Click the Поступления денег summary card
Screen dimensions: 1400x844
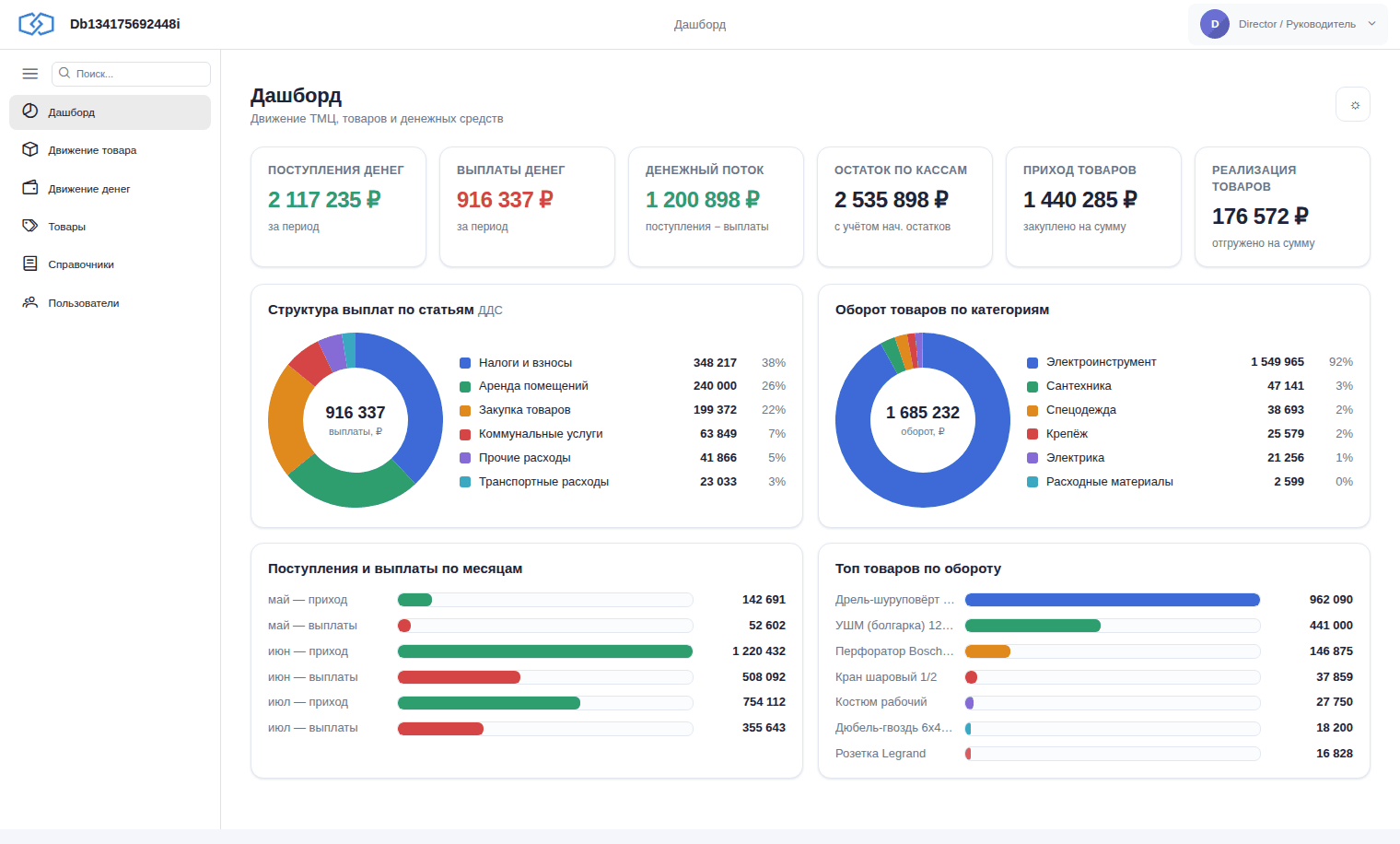[338, 206]
